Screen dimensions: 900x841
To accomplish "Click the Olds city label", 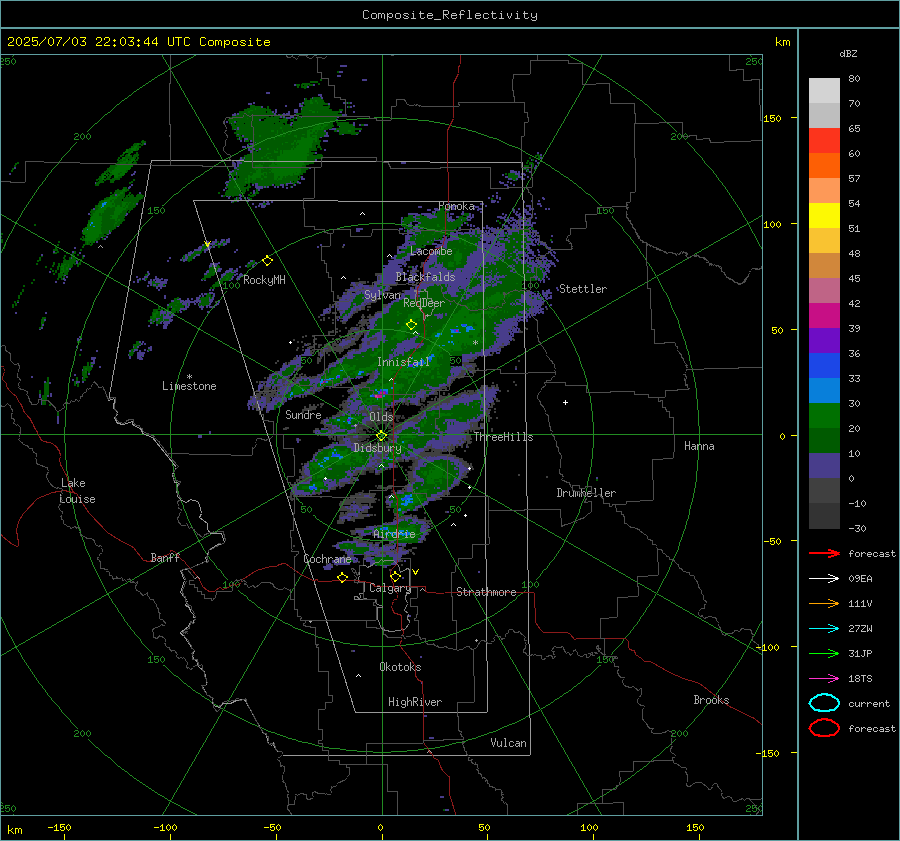I will [x=381, y=417].
